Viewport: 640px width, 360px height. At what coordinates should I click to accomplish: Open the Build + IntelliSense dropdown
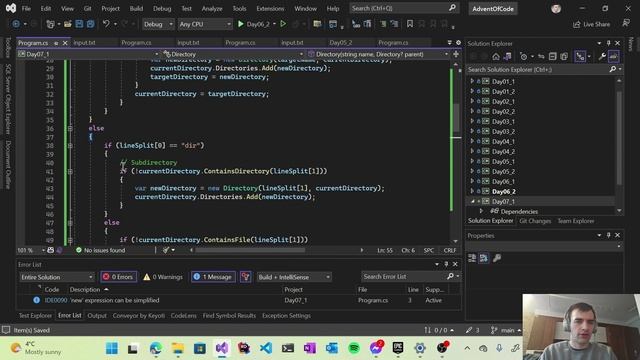pos(294,277)
